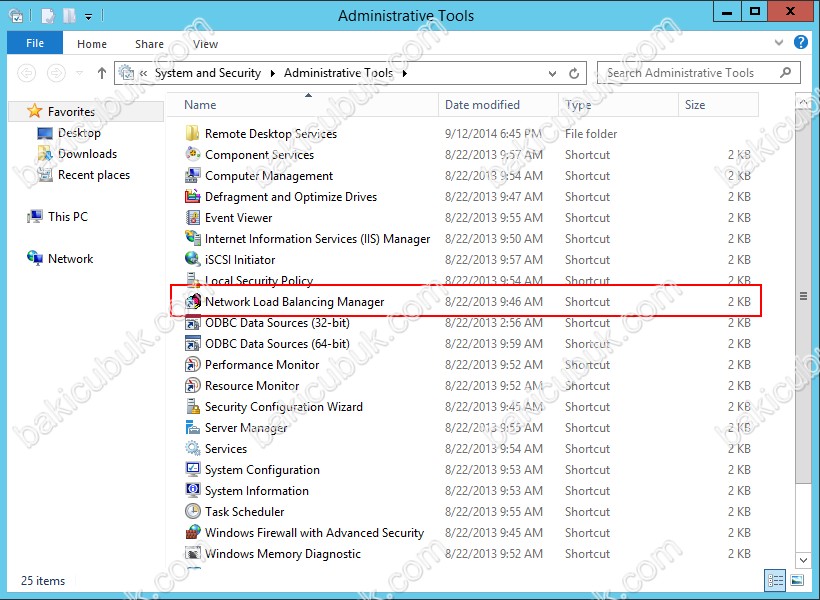Show hidden breadcrumb path chevrons
This screenshot has height=600, width=820.
(x=143, y=74)
